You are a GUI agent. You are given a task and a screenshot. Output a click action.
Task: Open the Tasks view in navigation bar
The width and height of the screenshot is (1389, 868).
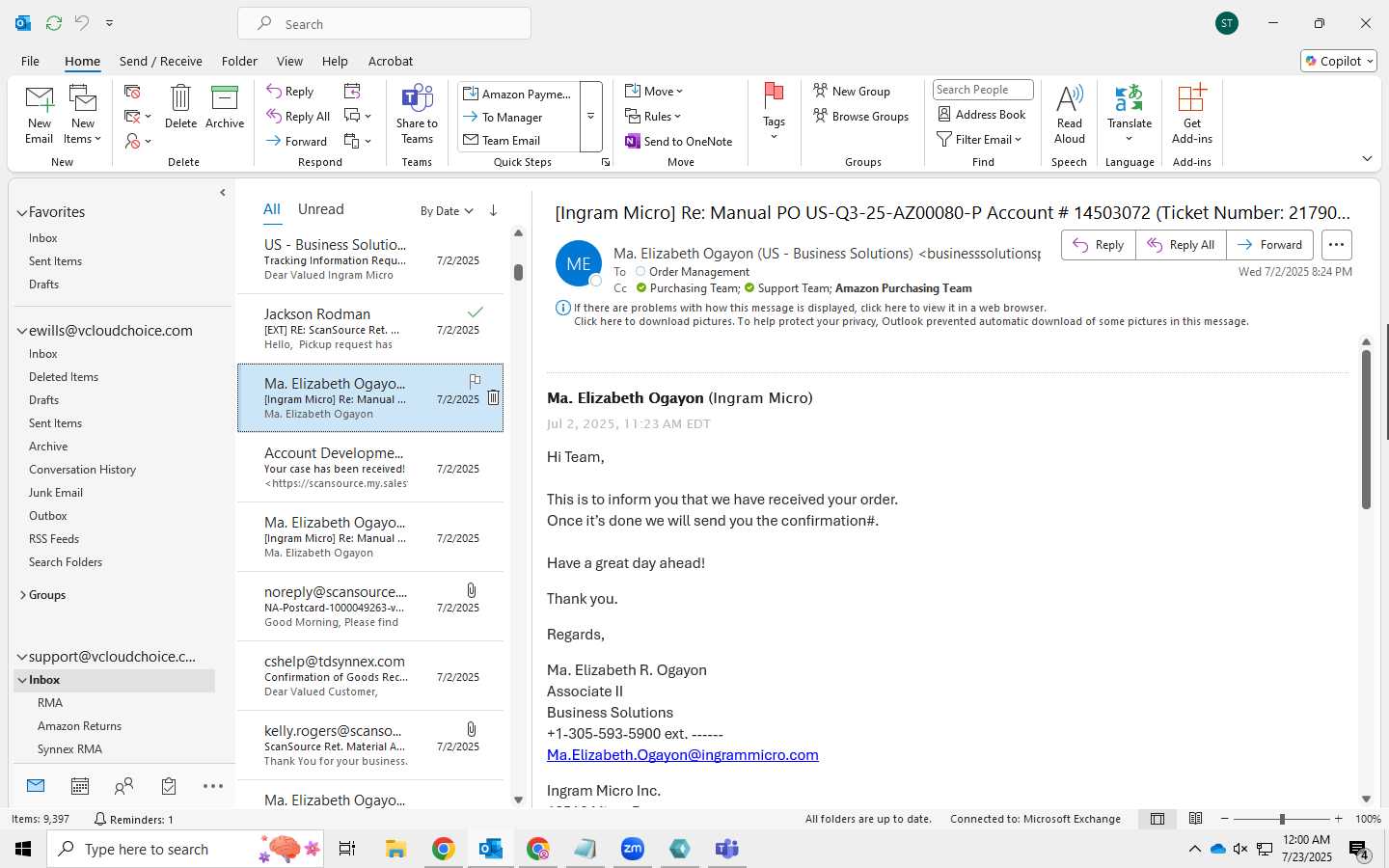(169, 786)
